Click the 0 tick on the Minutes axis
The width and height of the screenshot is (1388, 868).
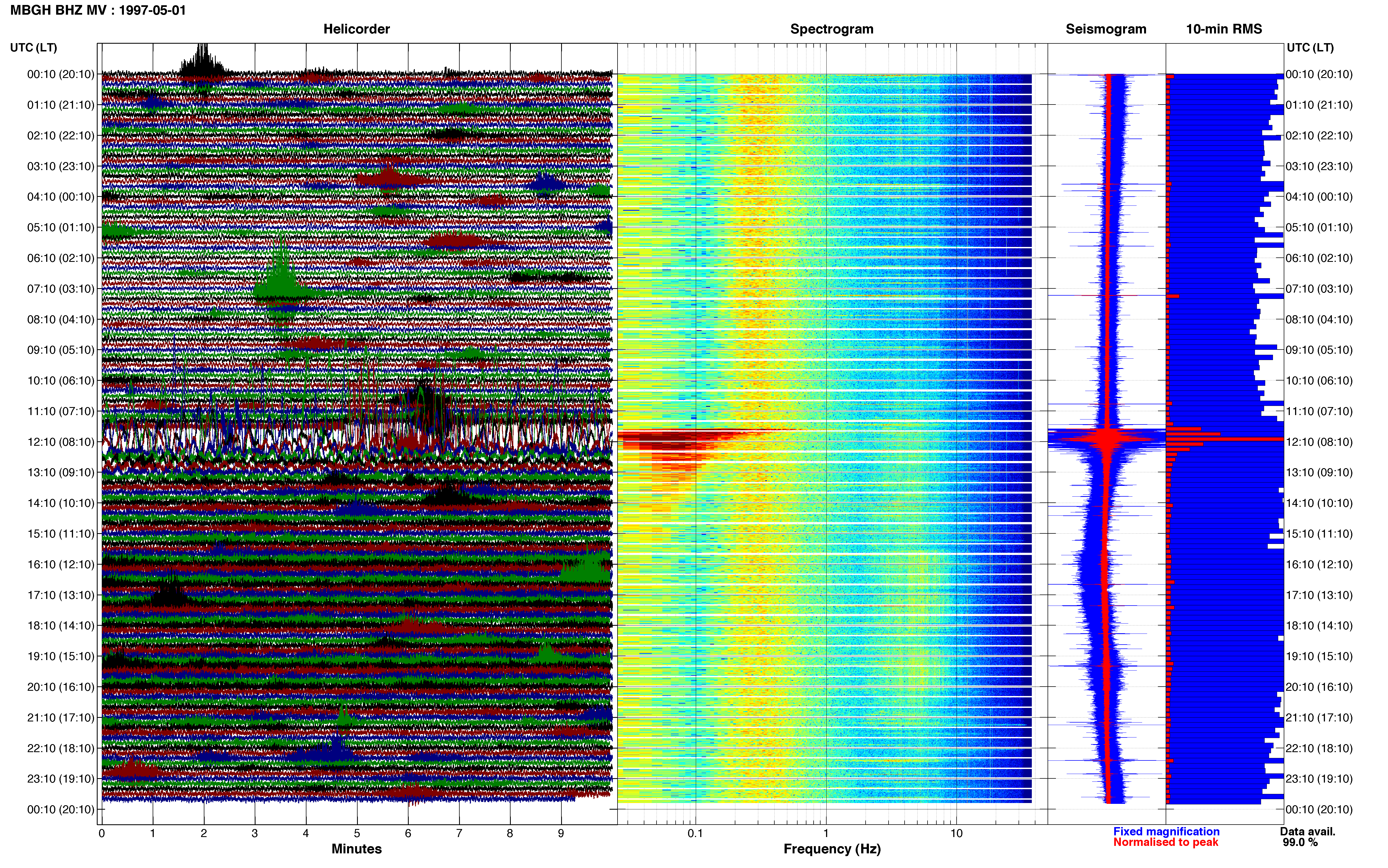(101, 833)
